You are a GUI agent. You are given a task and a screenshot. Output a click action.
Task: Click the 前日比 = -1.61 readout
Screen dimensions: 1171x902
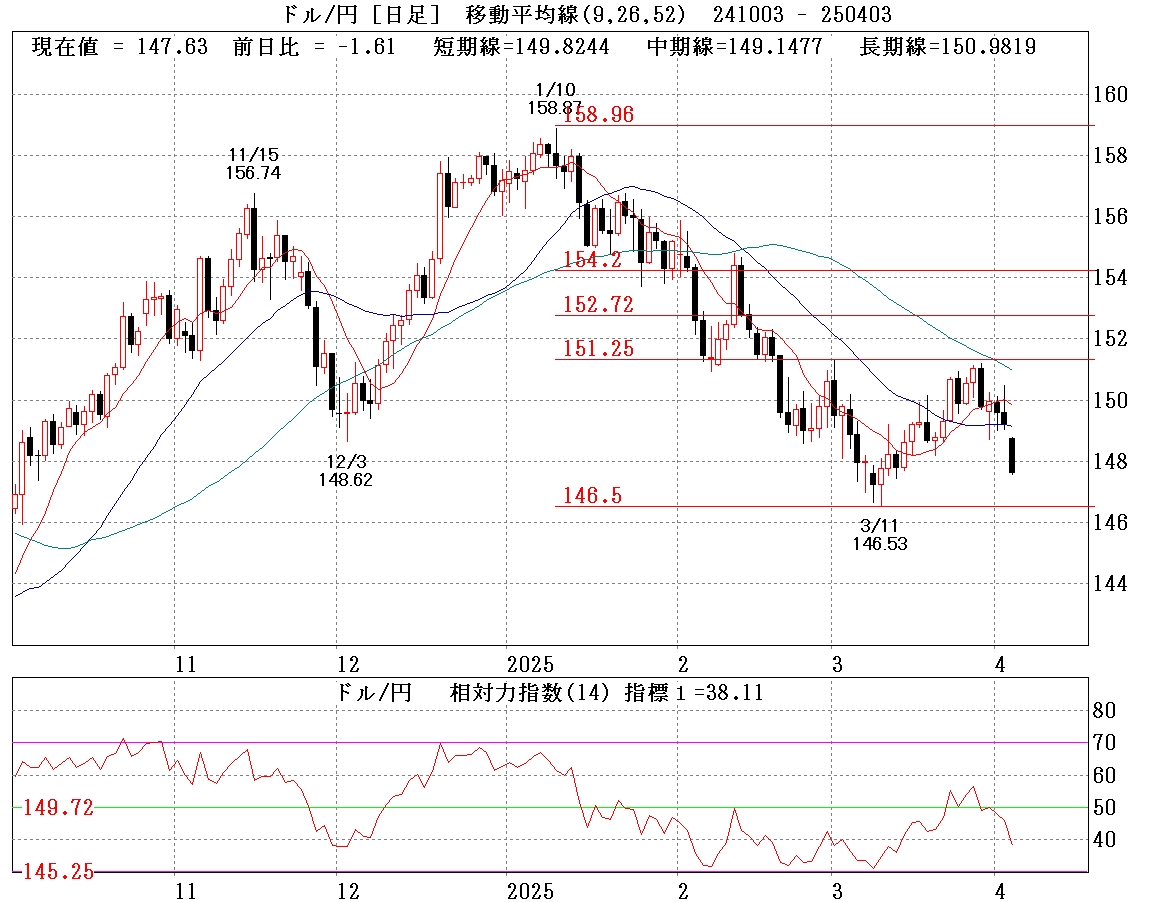(x=314, y=46)
